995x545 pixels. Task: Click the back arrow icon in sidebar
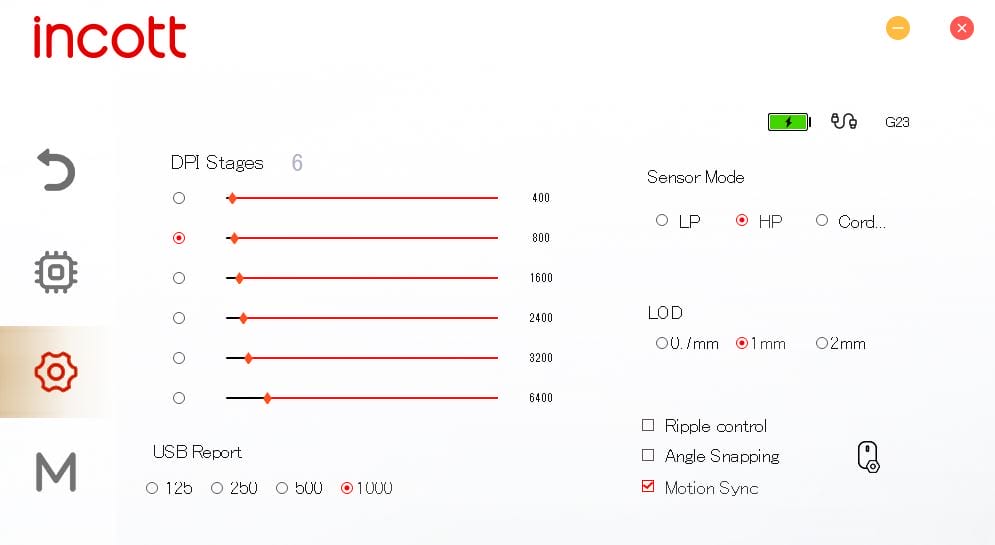coord(56,170)
